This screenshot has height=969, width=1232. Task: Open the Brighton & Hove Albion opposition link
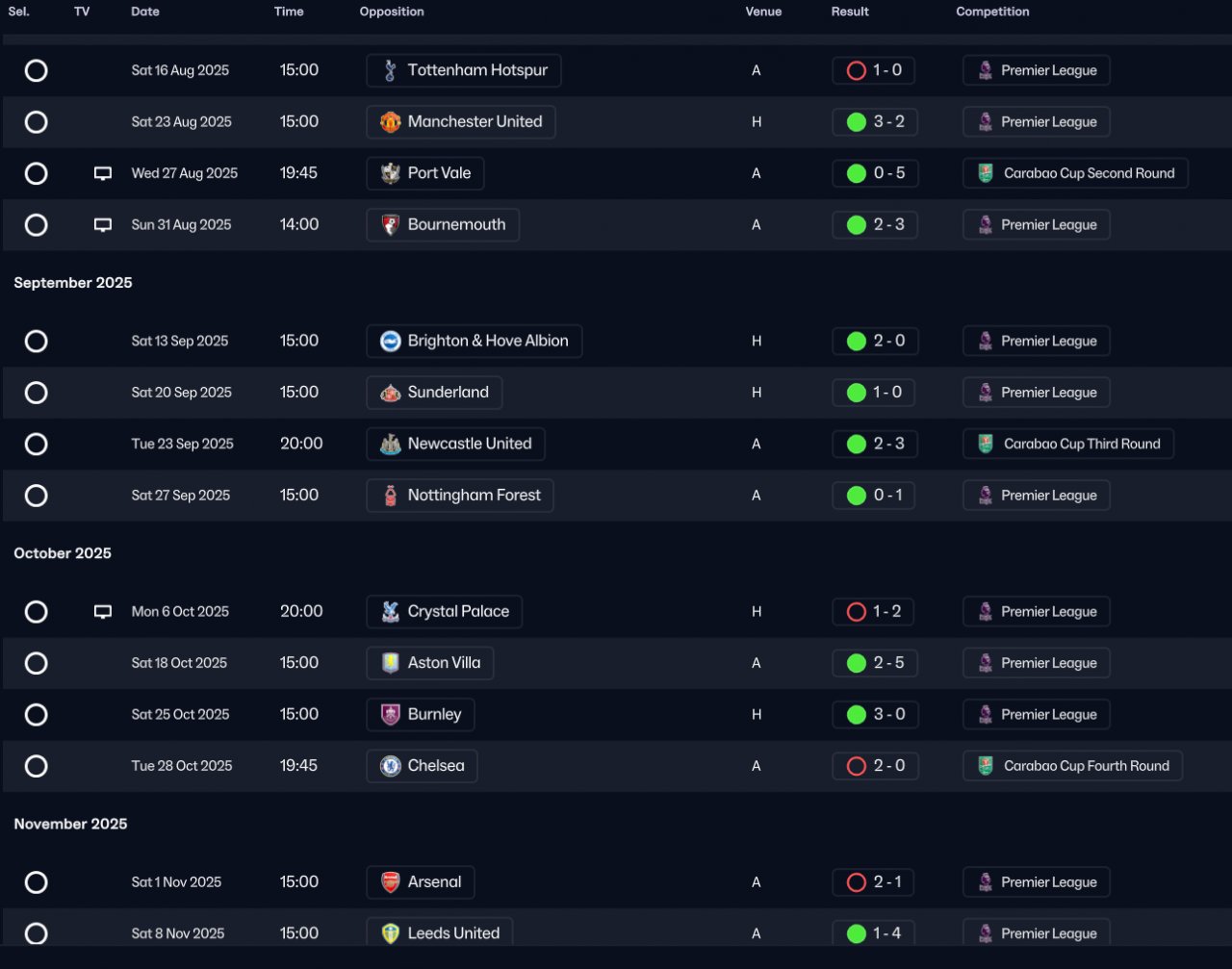(475, 341)
